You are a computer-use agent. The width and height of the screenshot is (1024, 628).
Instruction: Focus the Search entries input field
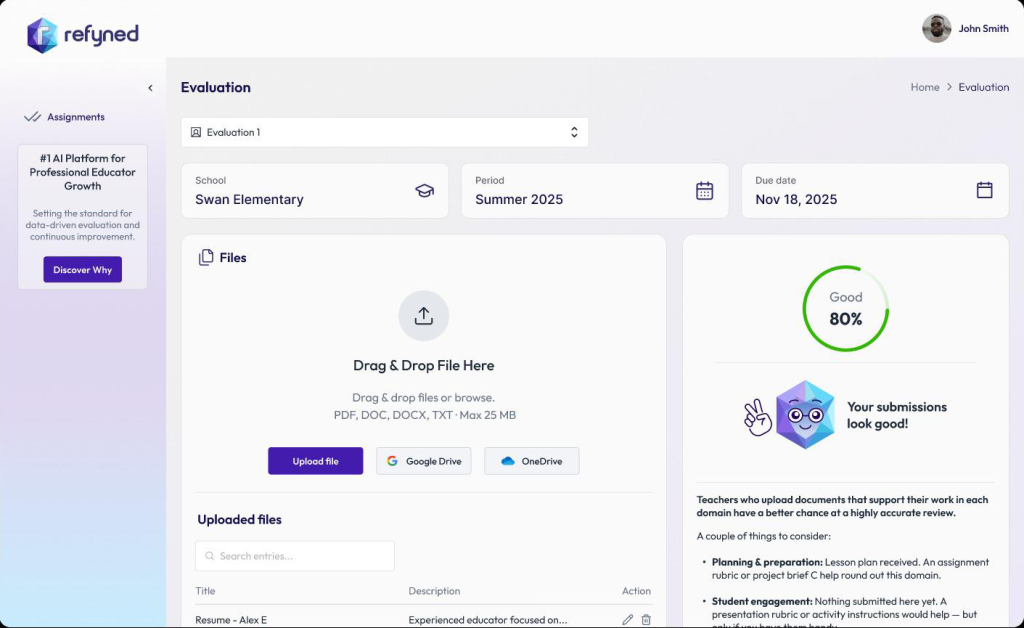click(x=295, y=556)
